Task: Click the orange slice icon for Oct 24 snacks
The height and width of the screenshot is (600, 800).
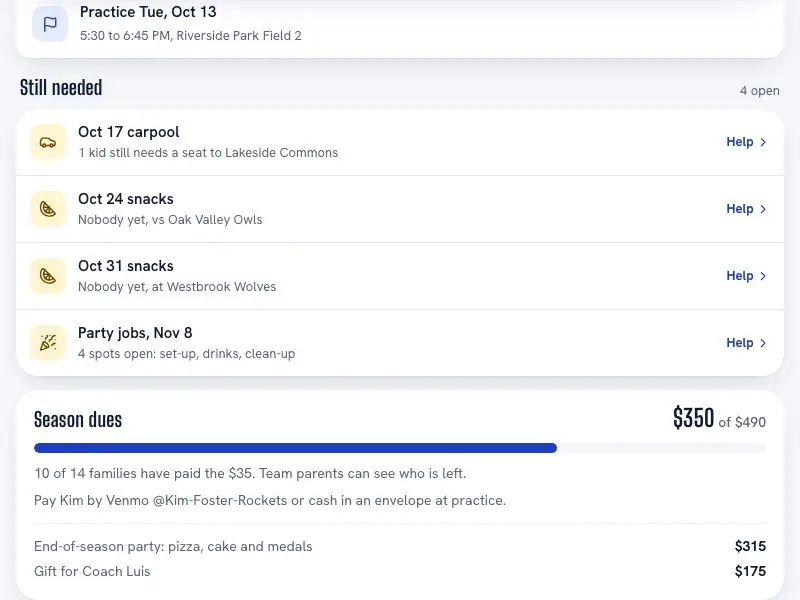Action: tap(48, 209)
